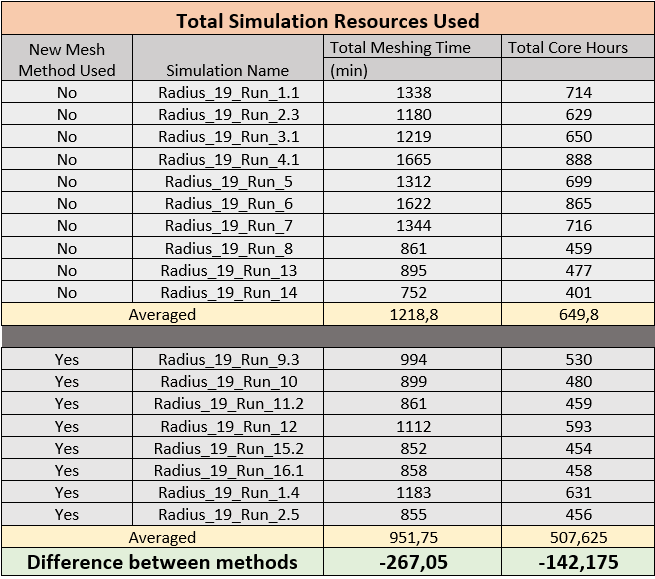Click the Radius_19_Run_6 name cell
The height and width of the screenshot is (579, 655).
point(228,203)
